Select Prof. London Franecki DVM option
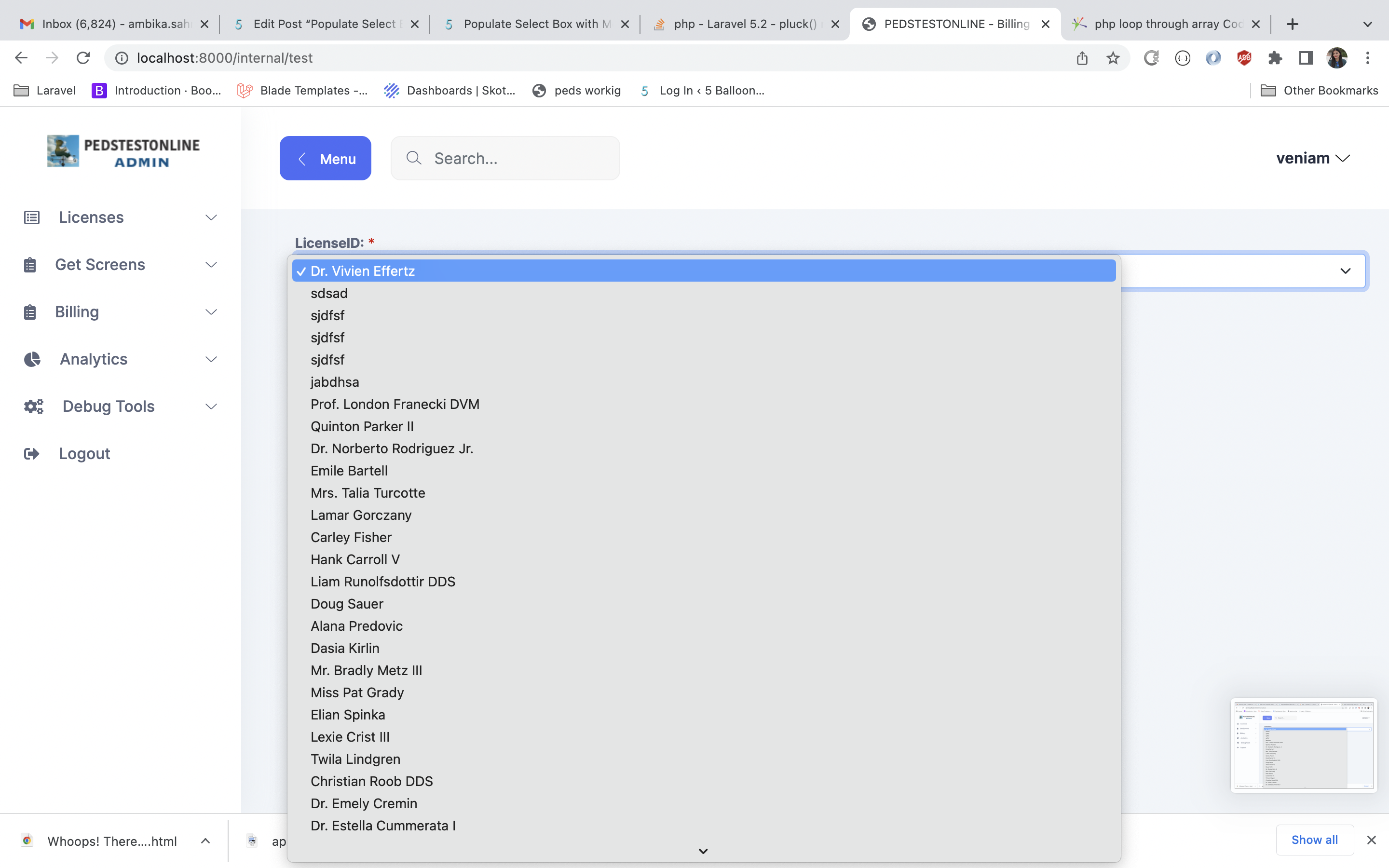Viewport: 1389px width, 868px height. (x=395, y=404)
